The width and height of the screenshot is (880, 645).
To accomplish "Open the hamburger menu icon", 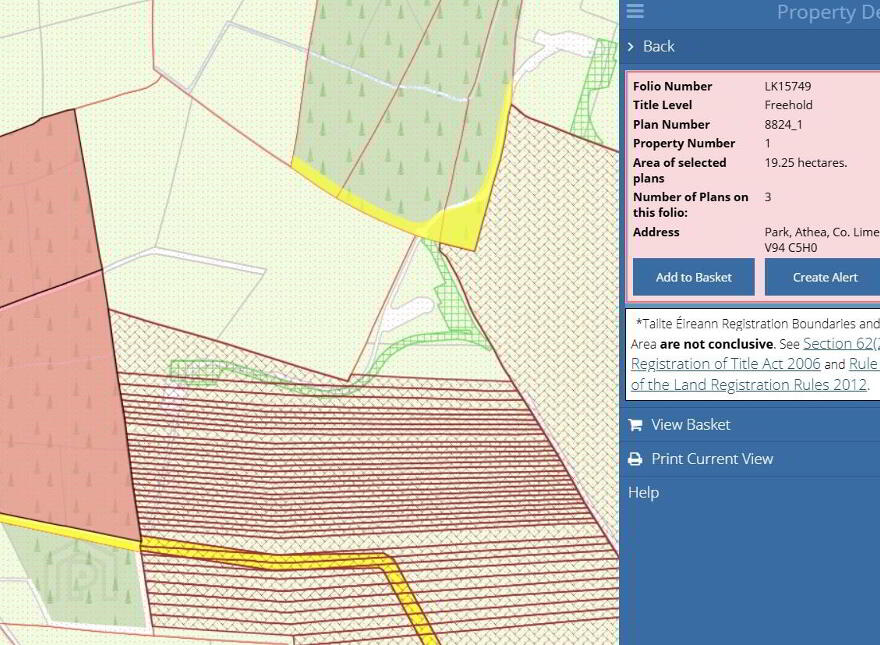I will 635,11.
